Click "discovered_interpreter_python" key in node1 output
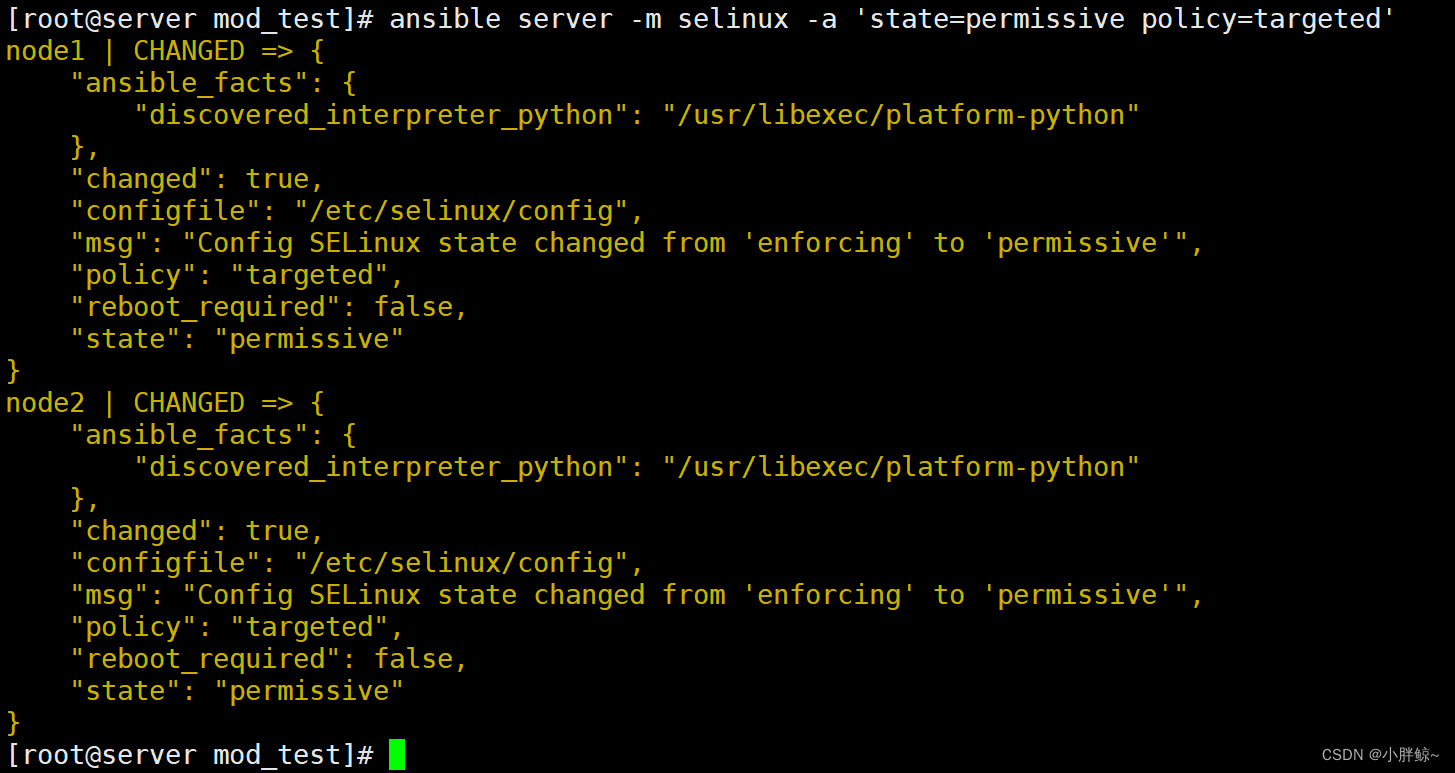 coord(381,115)
